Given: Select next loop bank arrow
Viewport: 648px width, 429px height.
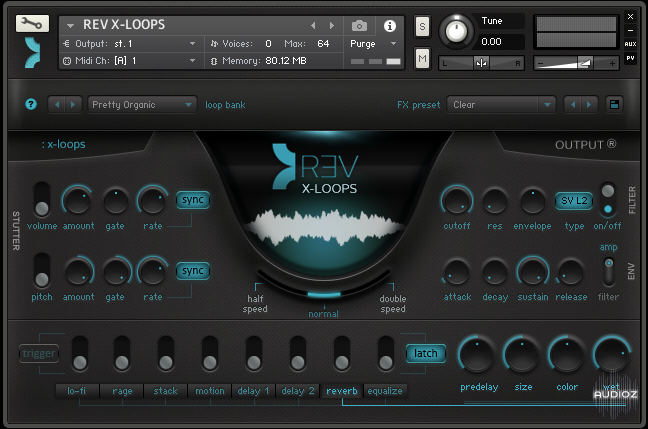Looking at the screenshot, I should [x=73, y=105].
